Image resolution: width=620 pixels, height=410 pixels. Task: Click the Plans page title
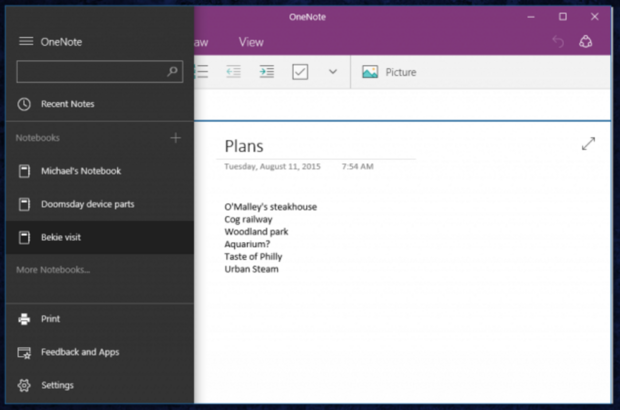point(245,146)
